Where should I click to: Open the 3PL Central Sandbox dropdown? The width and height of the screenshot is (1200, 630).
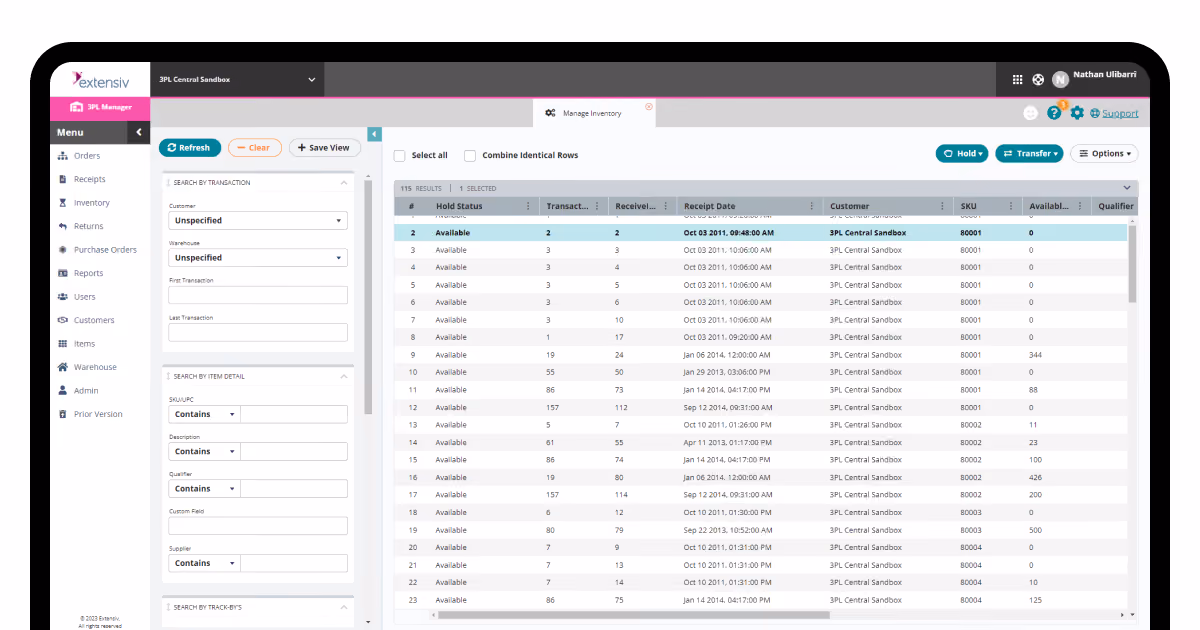(x=238, y=80)
